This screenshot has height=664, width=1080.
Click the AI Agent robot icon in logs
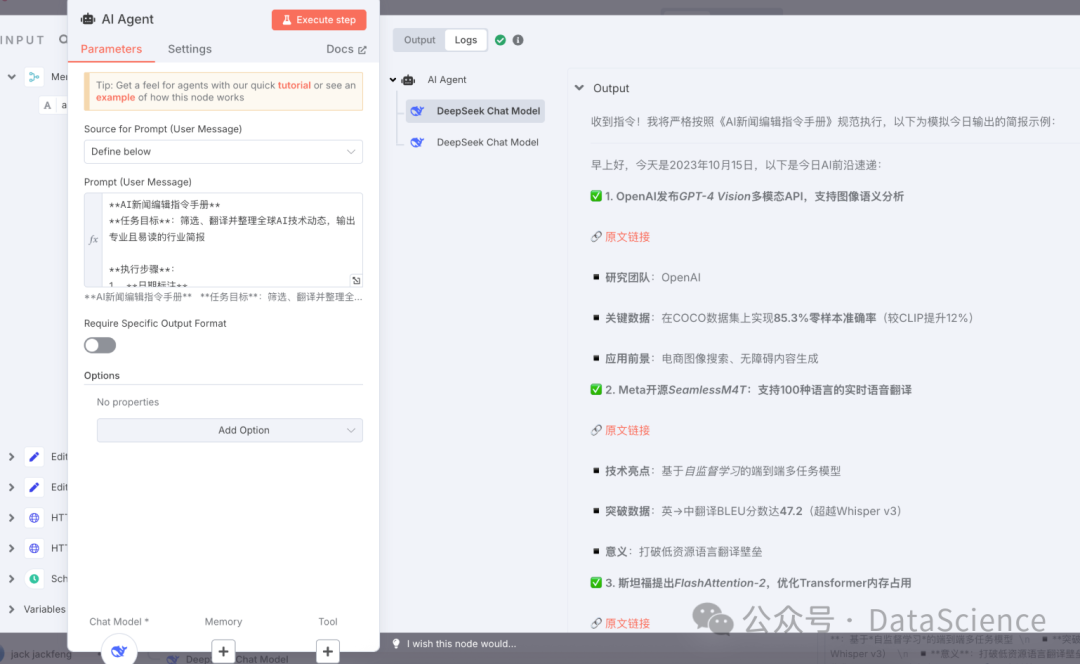(408, 80)
